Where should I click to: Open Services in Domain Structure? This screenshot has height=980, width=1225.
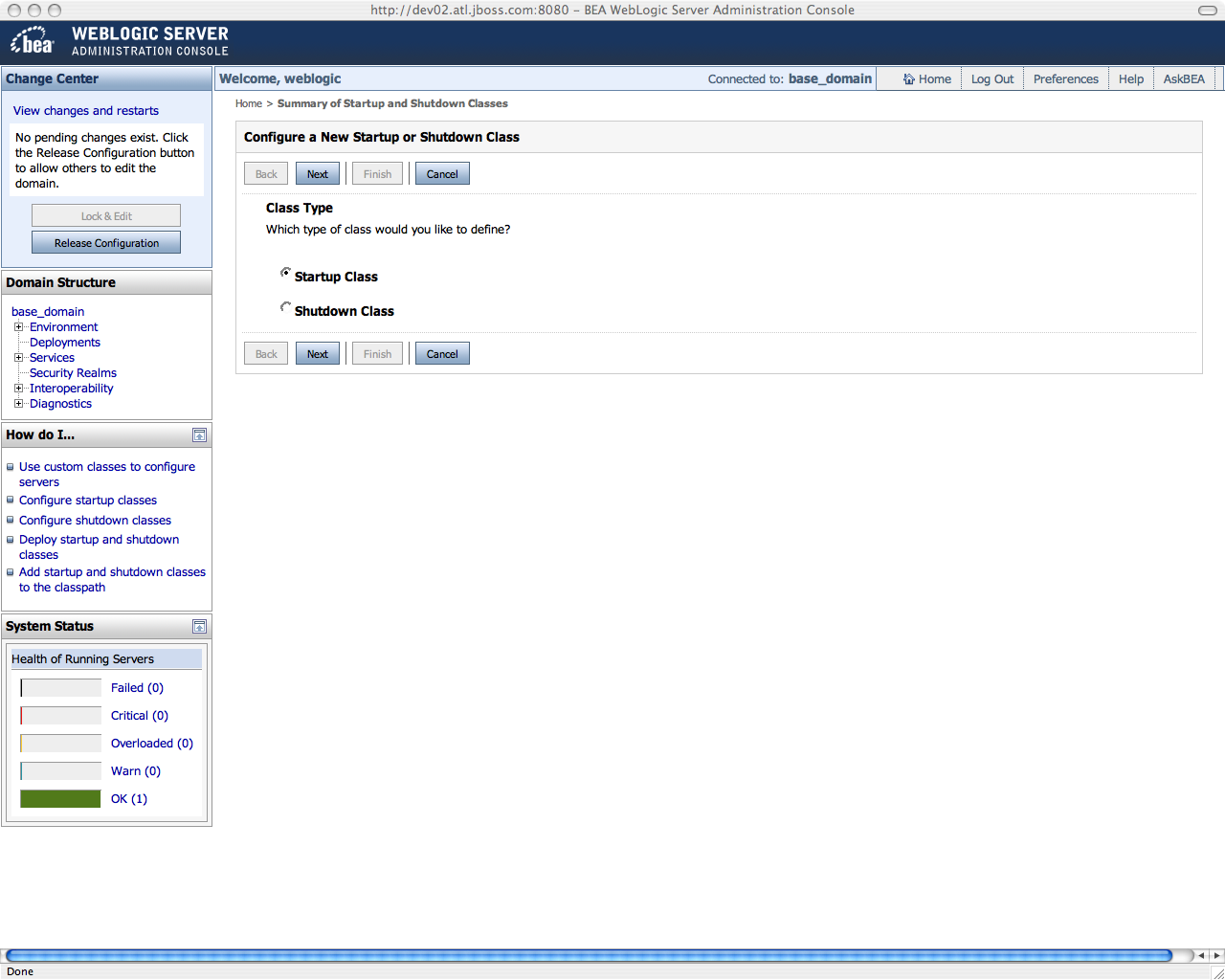pyautogui.click(x=52, y=358)
